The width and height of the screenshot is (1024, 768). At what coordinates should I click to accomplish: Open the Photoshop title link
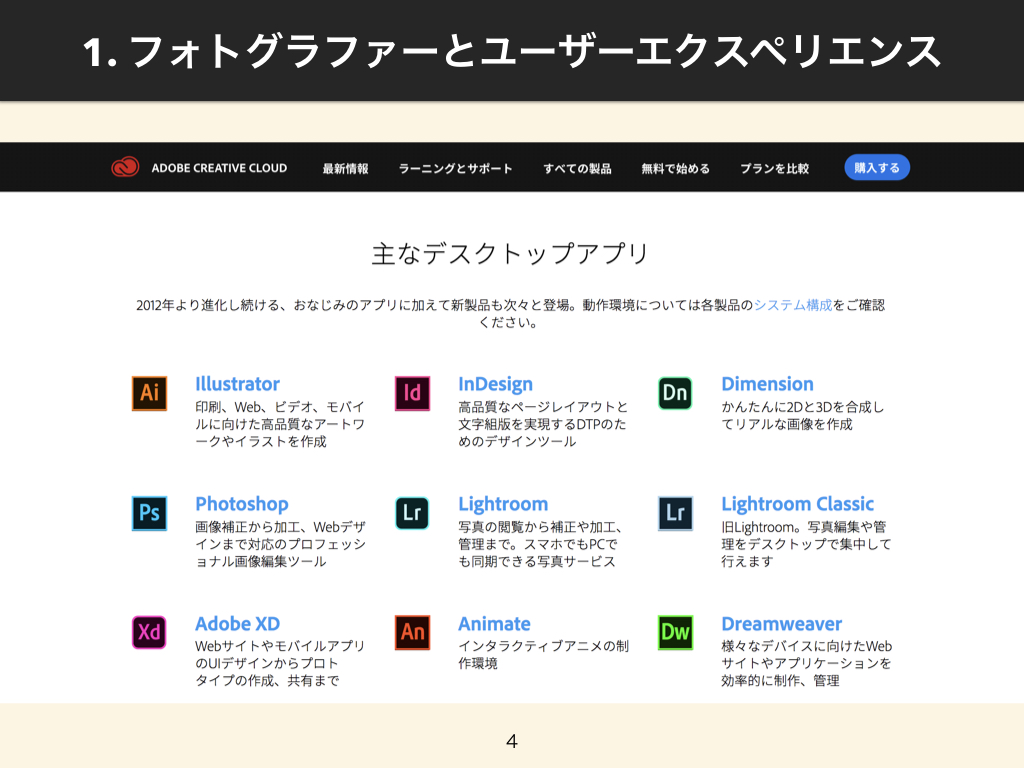point(242,504)
